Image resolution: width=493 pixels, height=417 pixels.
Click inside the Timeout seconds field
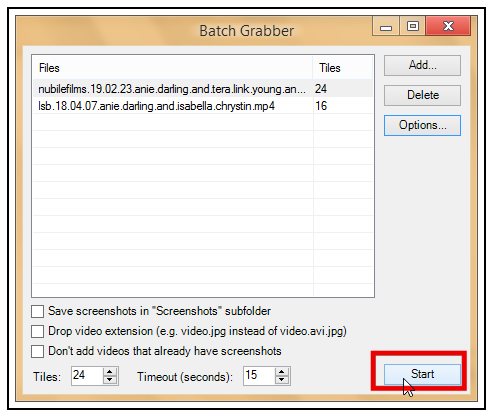pyautogui.click(x=259, y=376)
